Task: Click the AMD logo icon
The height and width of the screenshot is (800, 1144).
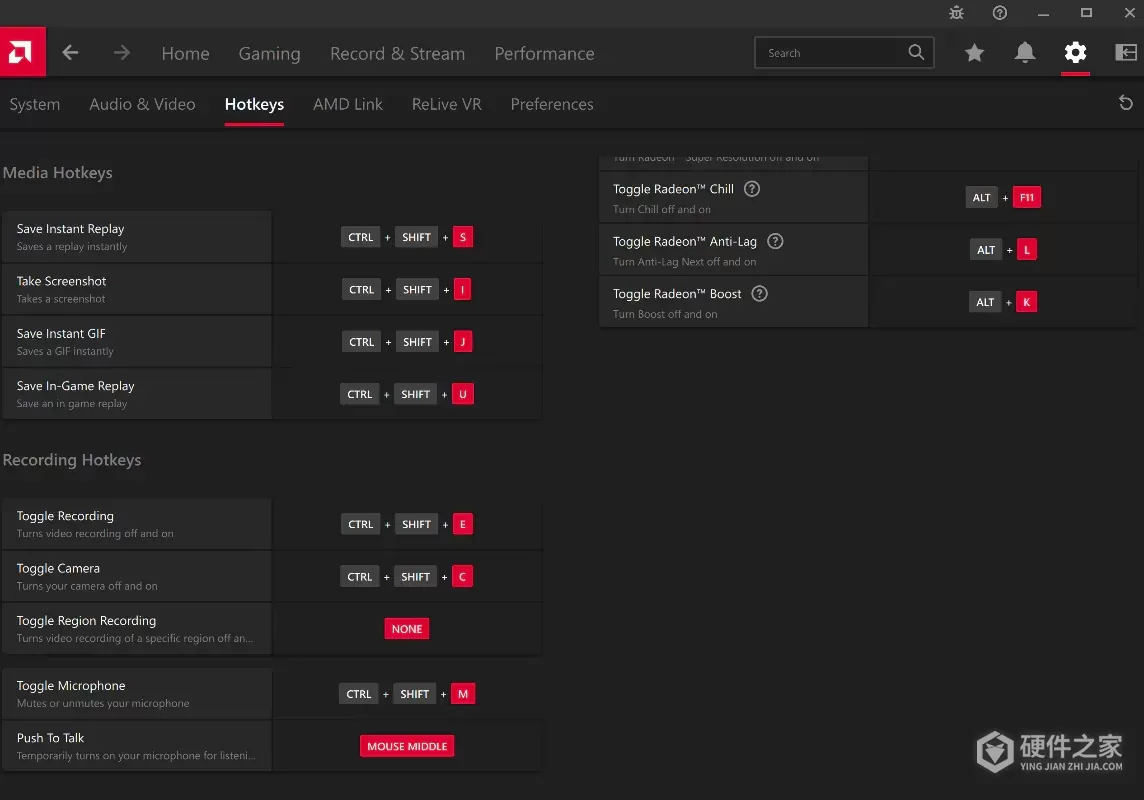Action: pyautogui.click(x=23, y=52)
